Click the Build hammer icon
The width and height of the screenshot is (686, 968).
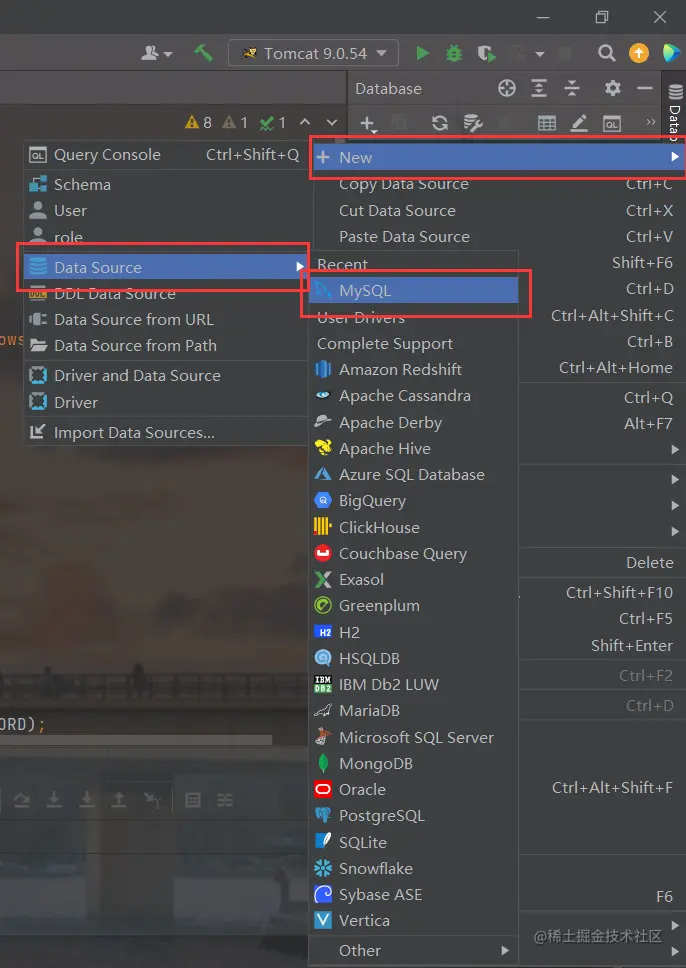203,53
